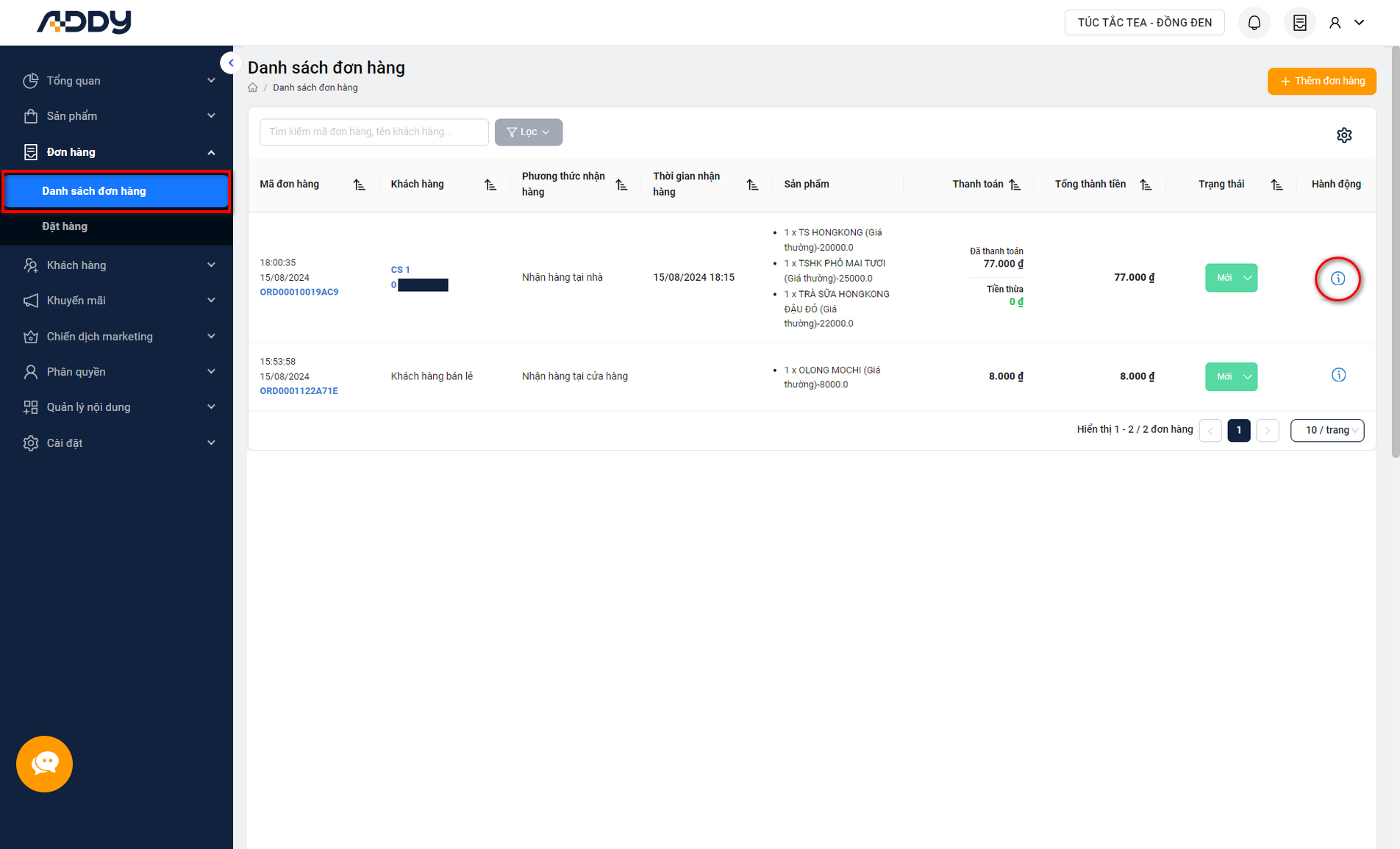Open the Lọc filter dropdown
The image size is (1400, 849).
(x=528, y=132)
